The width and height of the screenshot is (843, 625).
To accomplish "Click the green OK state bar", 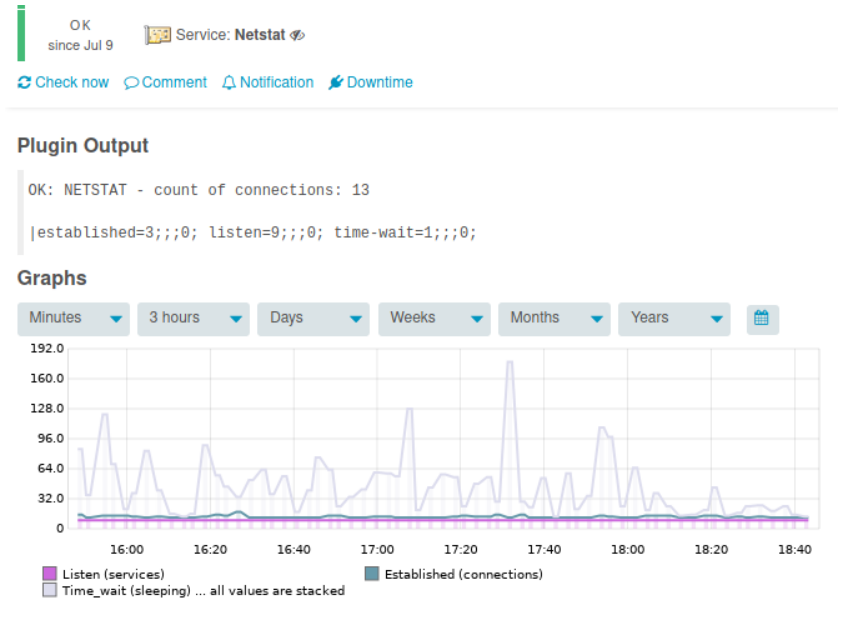I will [22, 33].
